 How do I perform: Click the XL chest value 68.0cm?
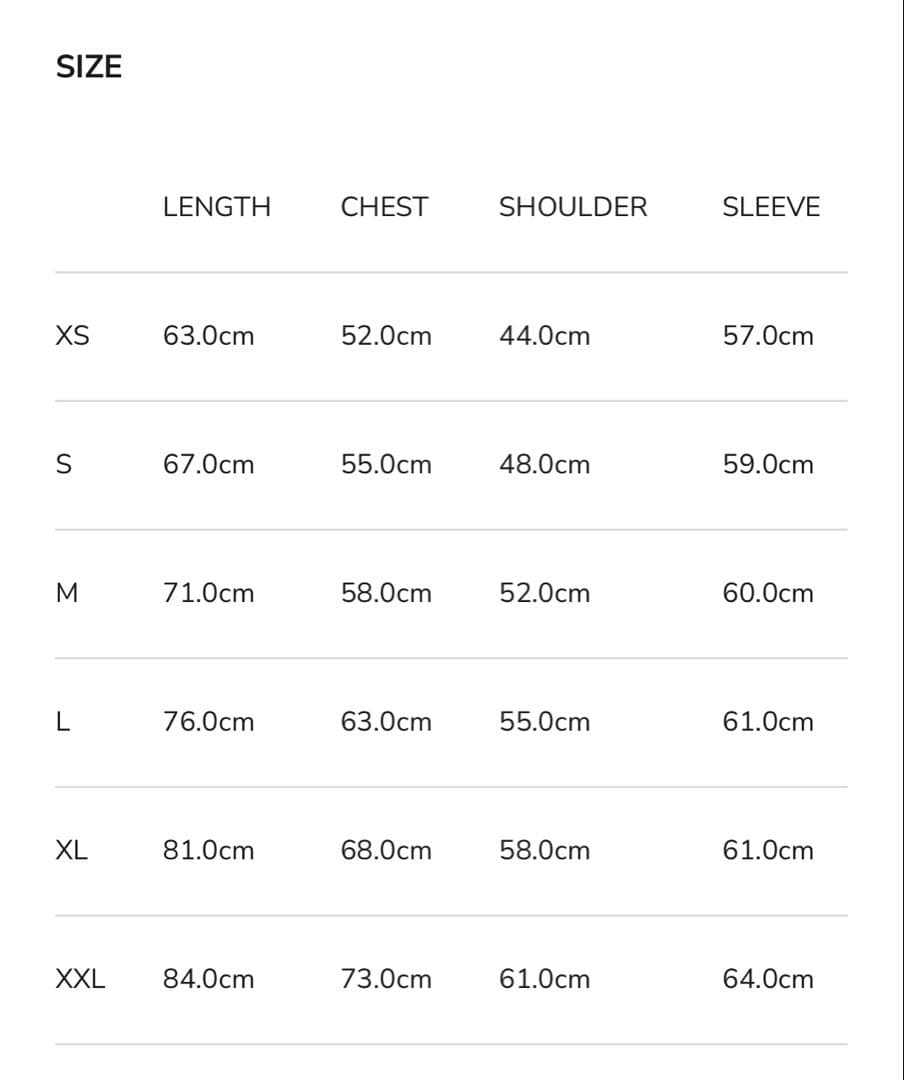tap(386, 850)
